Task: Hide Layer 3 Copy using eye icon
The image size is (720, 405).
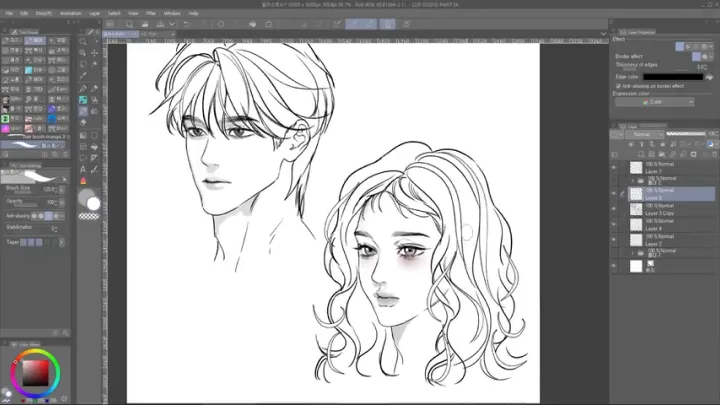Action: tap(614, 209)
